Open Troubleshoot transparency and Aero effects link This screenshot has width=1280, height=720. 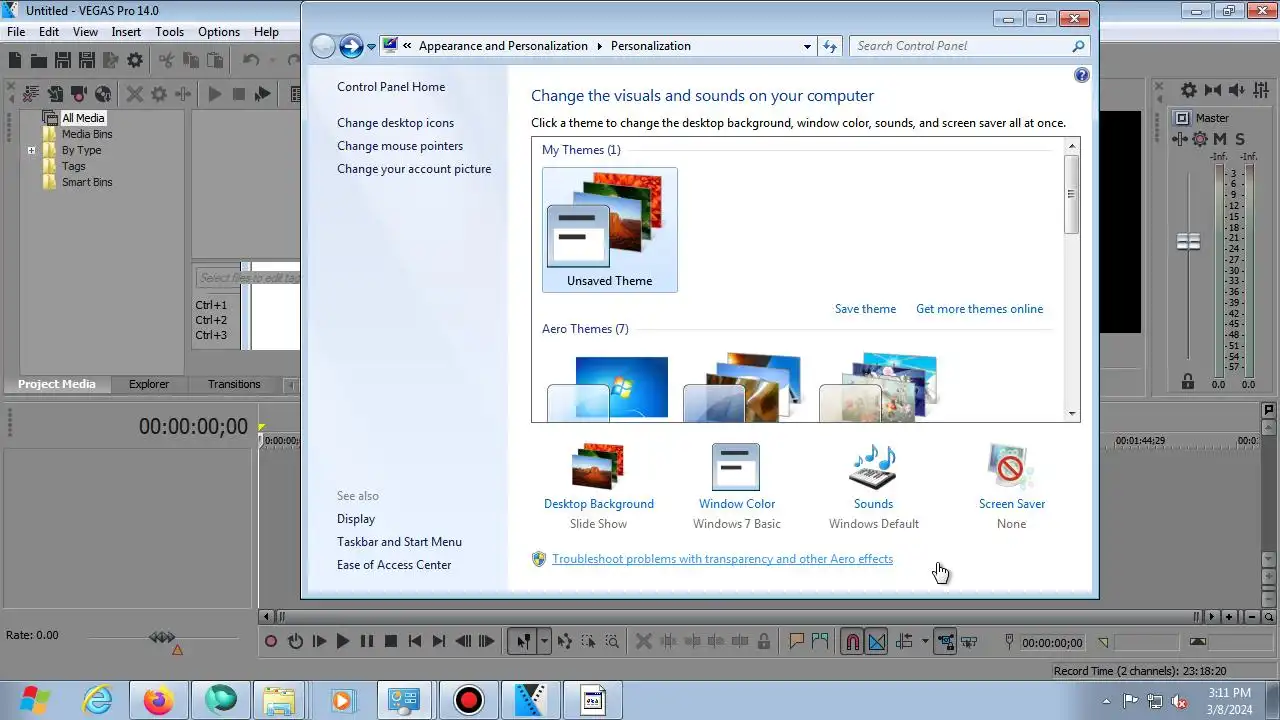pos(722,559)
